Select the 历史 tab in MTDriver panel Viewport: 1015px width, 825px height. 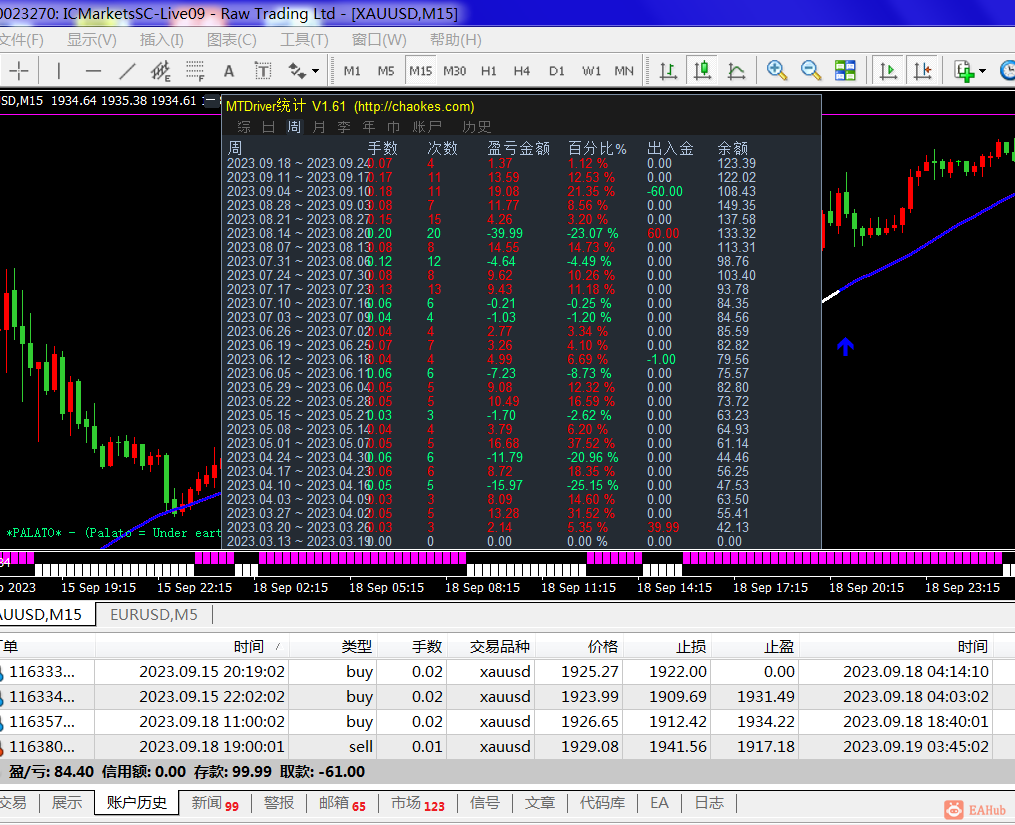coord(476,127)
